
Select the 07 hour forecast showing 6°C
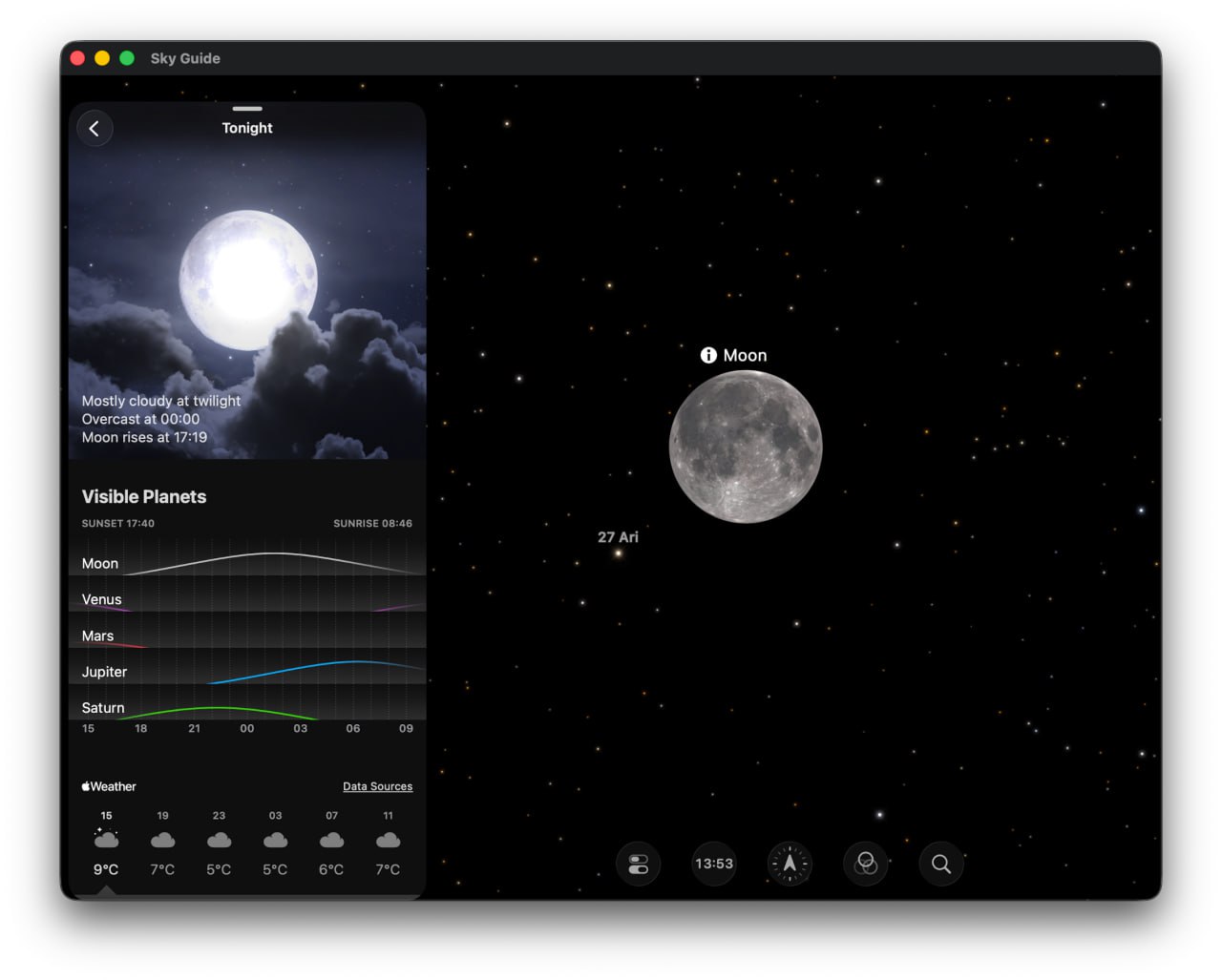point(331,844)
